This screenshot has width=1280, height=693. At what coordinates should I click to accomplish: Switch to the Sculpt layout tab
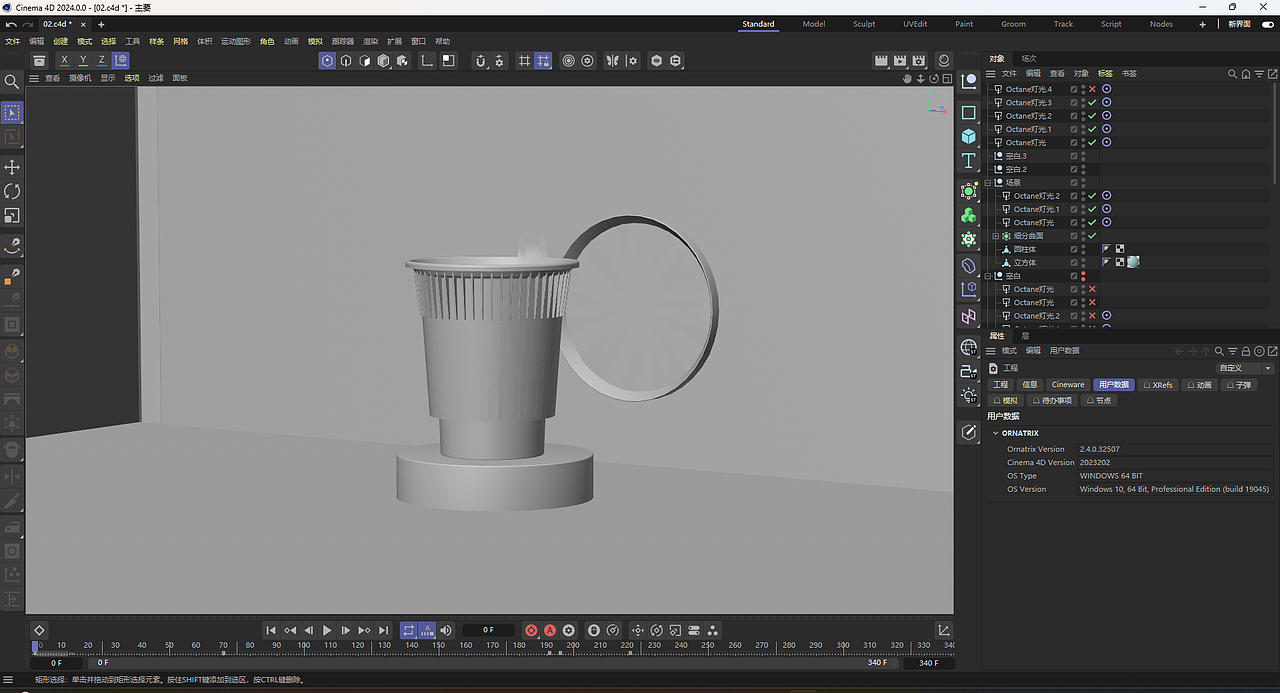(864, 24)
